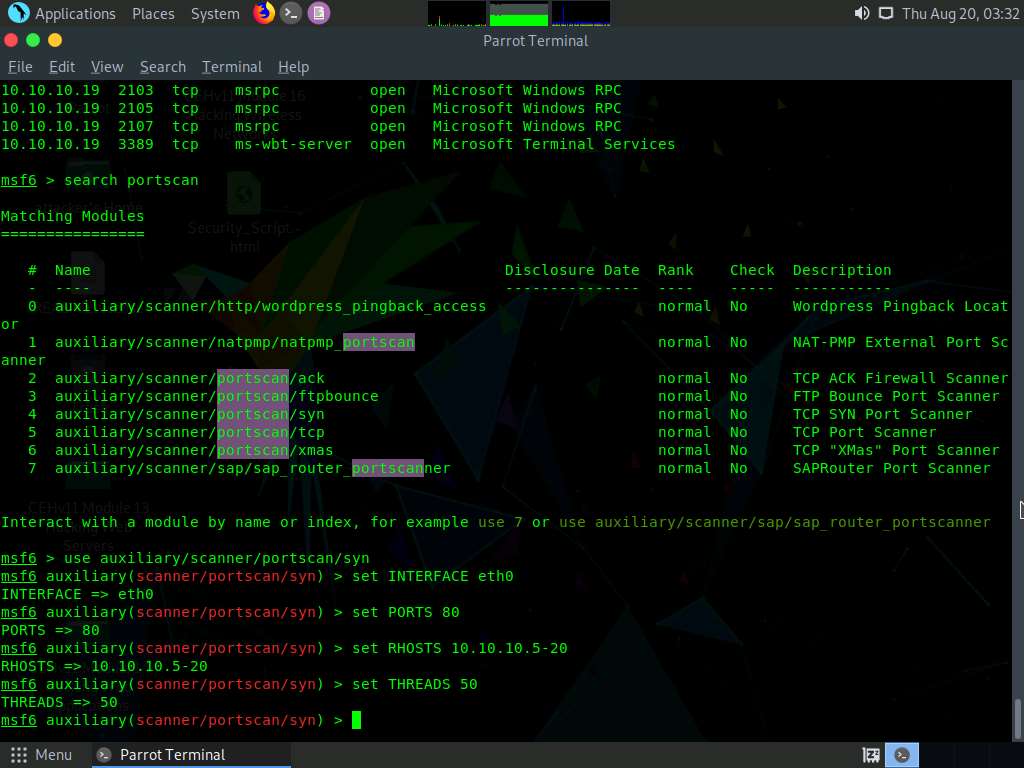This screenshot has height=768, width=1024.
Task: Click 'FTP Bounce Port Scanner' description
Action: click(x=896, y=396)
